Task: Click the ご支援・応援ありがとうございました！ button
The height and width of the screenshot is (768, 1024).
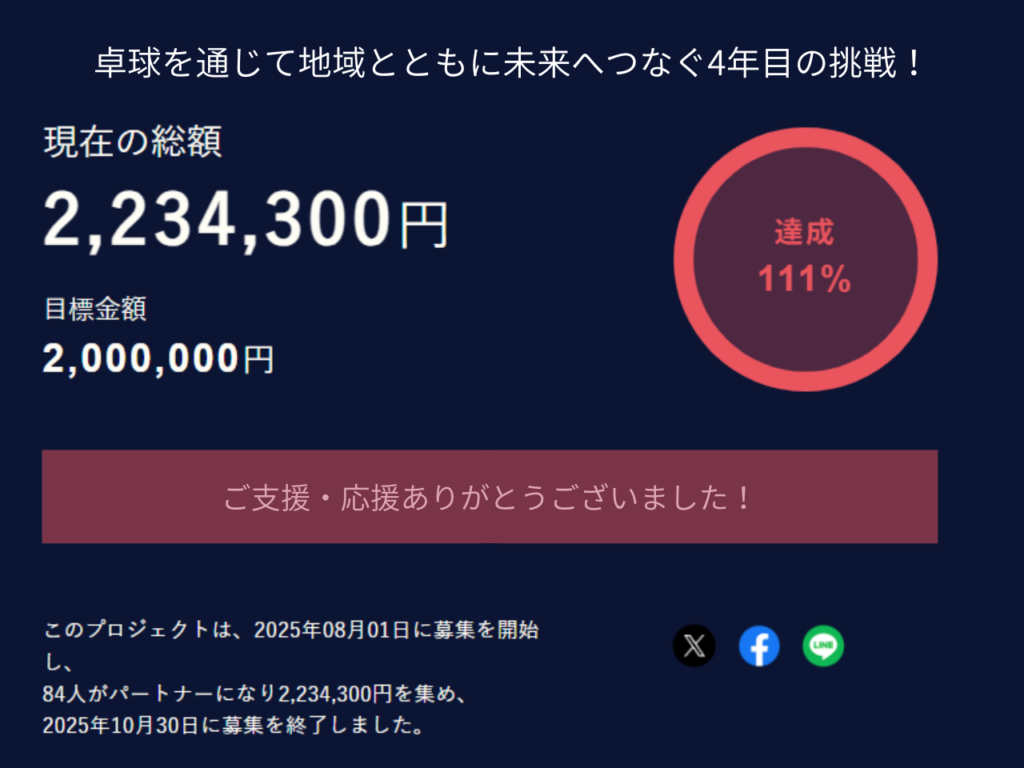Action: [x=489, y=497]
